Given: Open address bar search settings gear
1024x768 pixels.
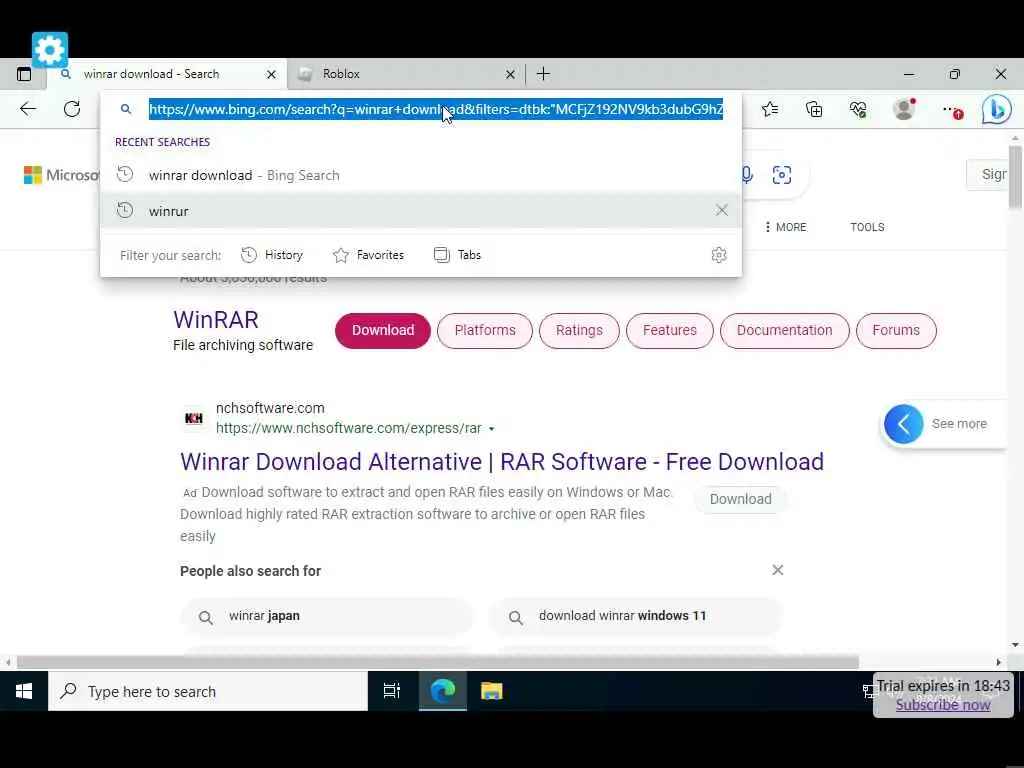Looking at the screenshot, I should pyautogui.click(x=718, y=255).
